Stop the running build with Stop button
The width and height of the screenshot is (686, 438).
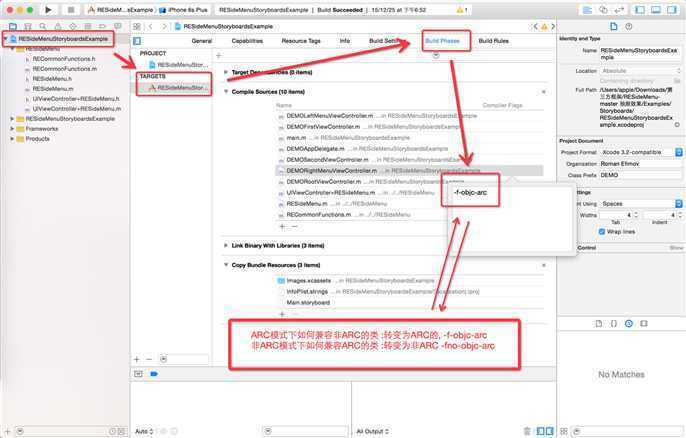(x=70, y=10)
